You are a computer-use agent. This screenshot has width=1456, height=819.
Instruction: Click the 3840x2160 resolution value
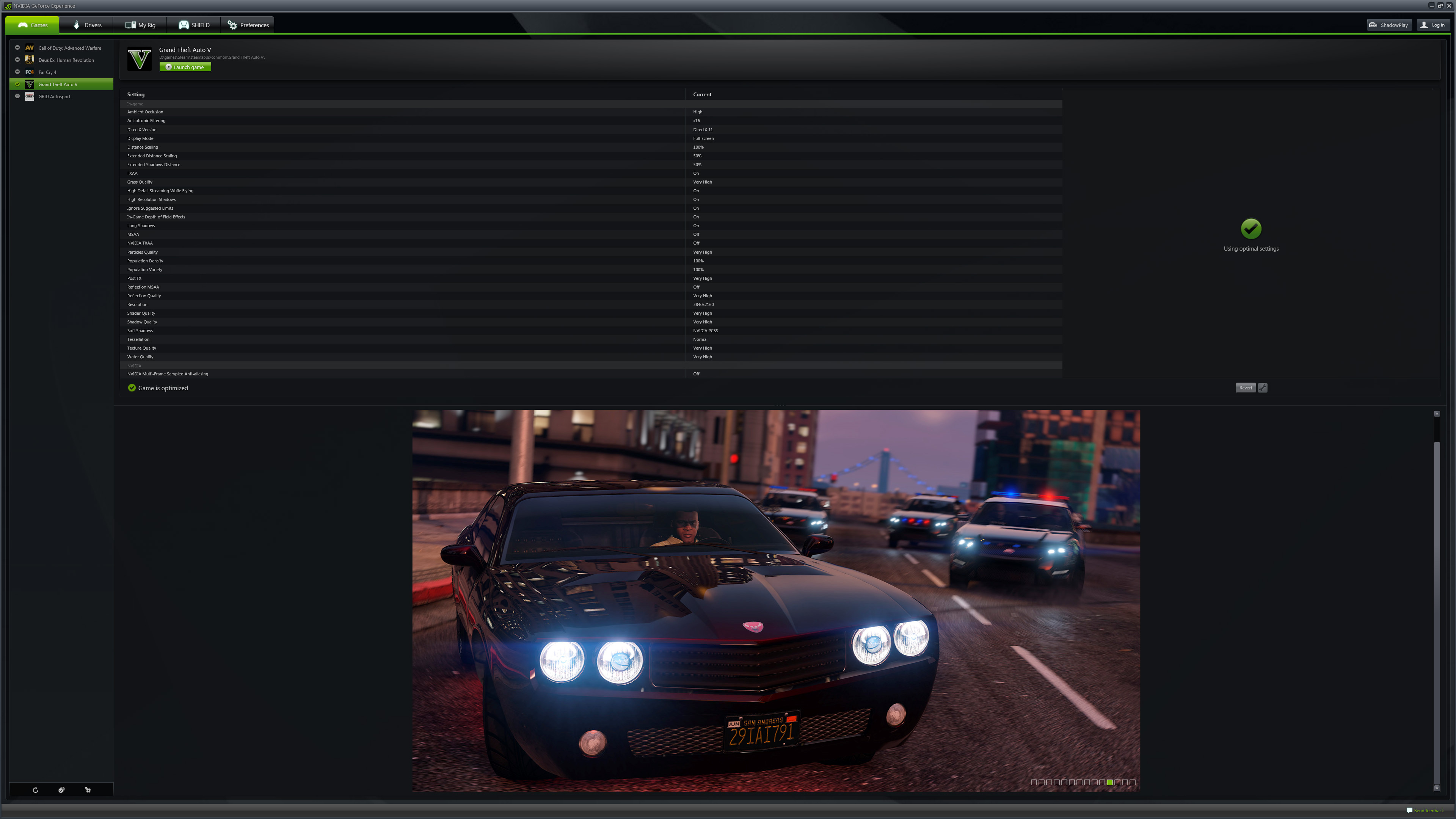pyautogui.click(x=703, y=304)
